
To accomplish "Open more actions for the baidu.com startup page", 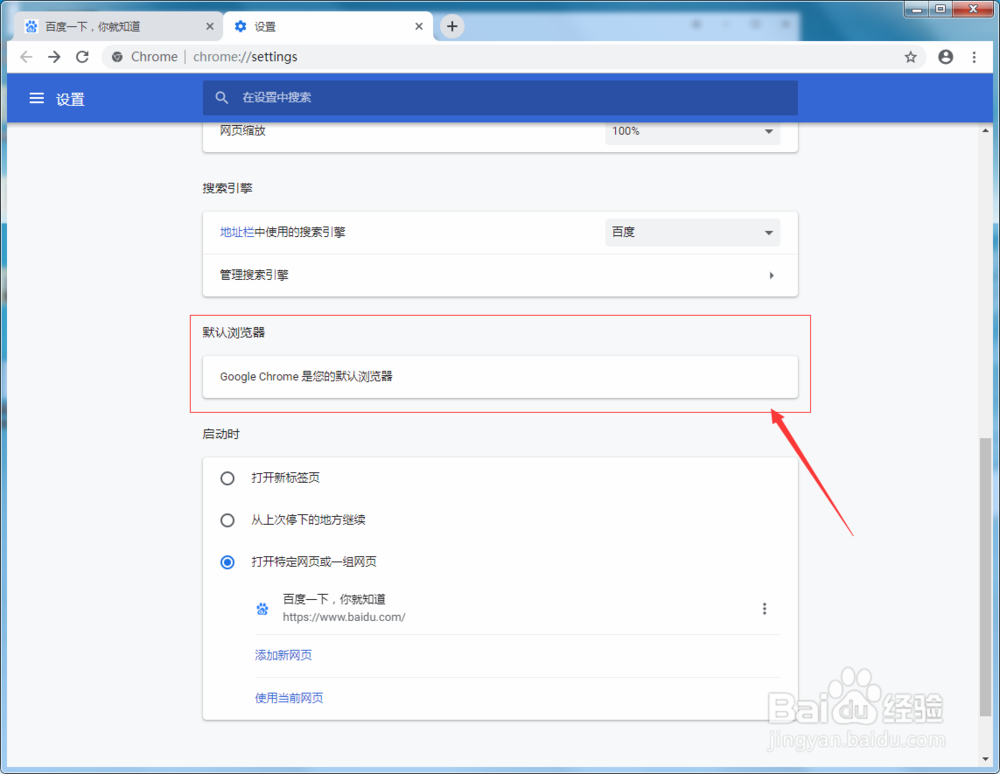I will (764, 608).
